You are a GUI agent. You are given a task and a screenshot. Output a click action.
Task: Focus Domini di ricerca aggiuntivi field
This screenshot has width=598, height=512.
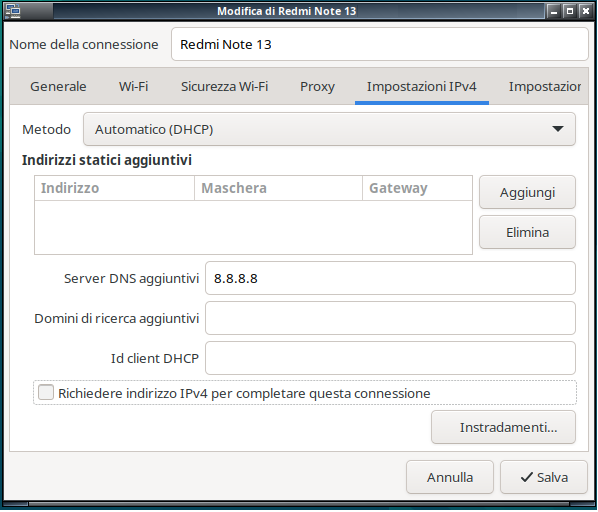[x=390, y=318]
